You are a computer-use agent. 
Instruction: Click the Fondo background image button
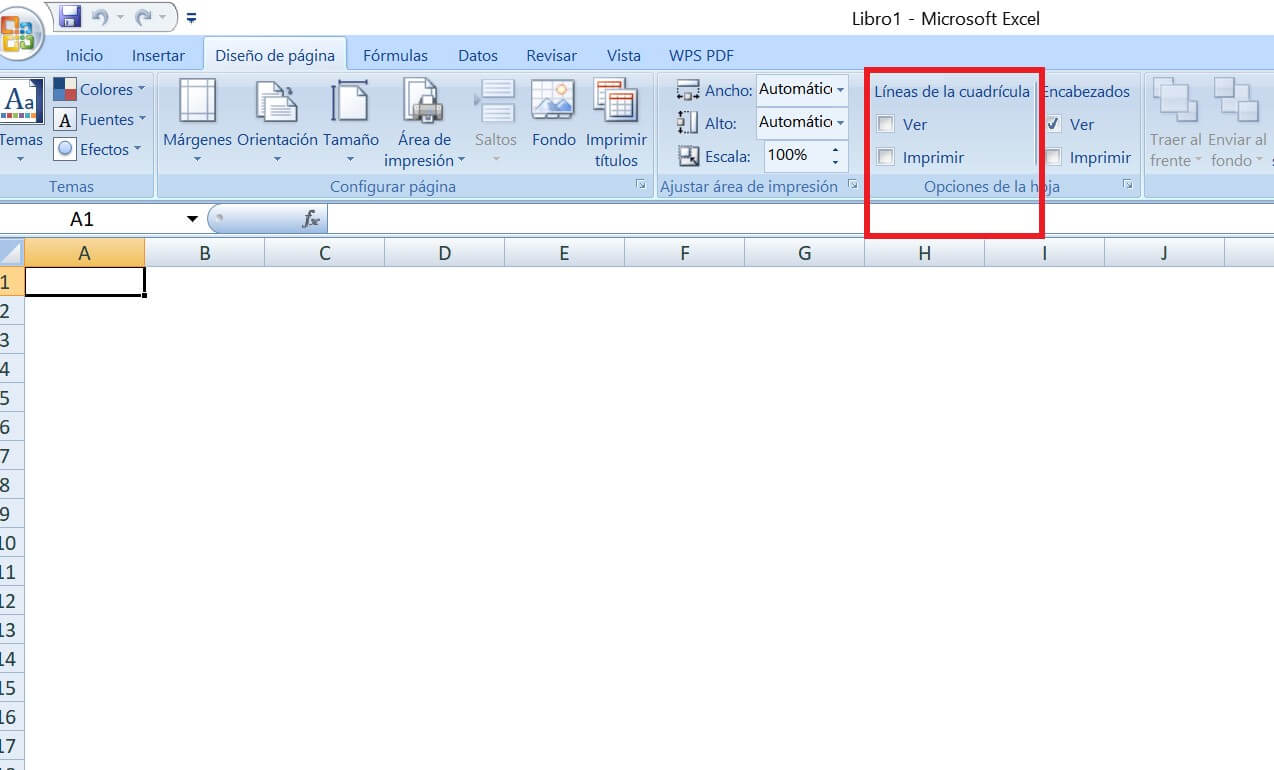coord(553,115)
